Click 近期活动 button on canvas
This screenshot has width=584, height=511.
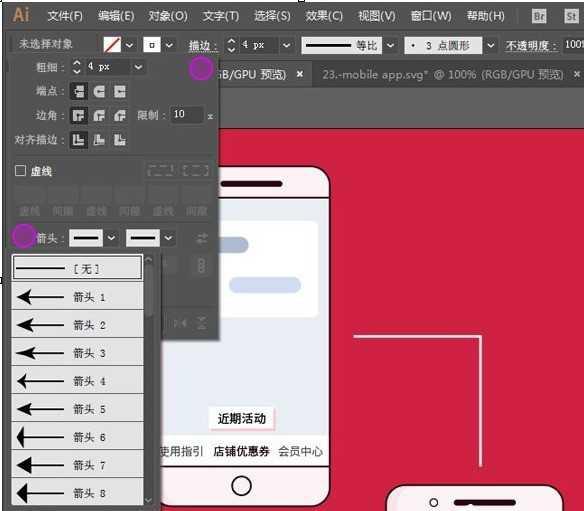[242, 419]
